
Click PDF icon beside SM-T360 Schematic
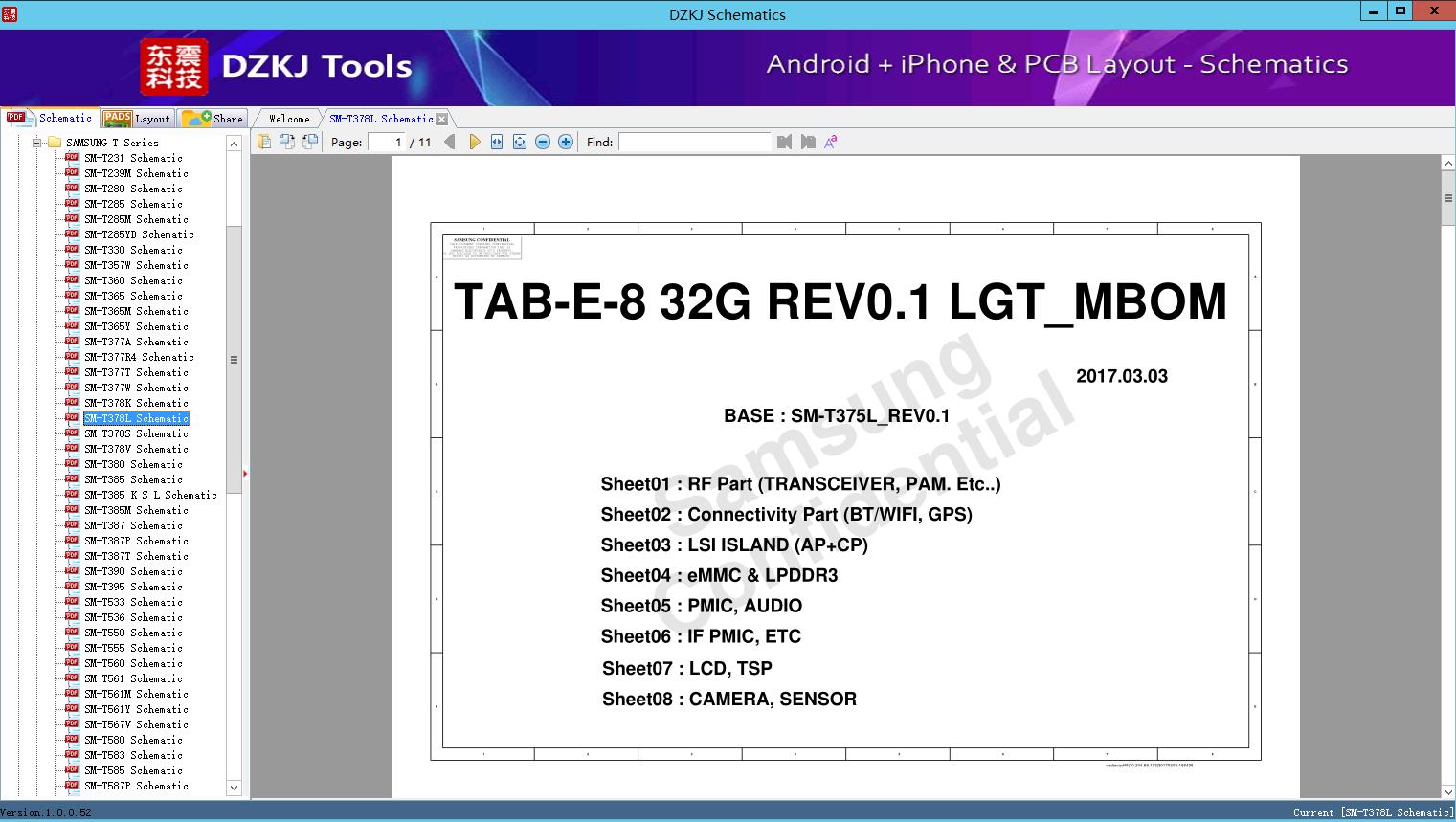pos(72,279)
